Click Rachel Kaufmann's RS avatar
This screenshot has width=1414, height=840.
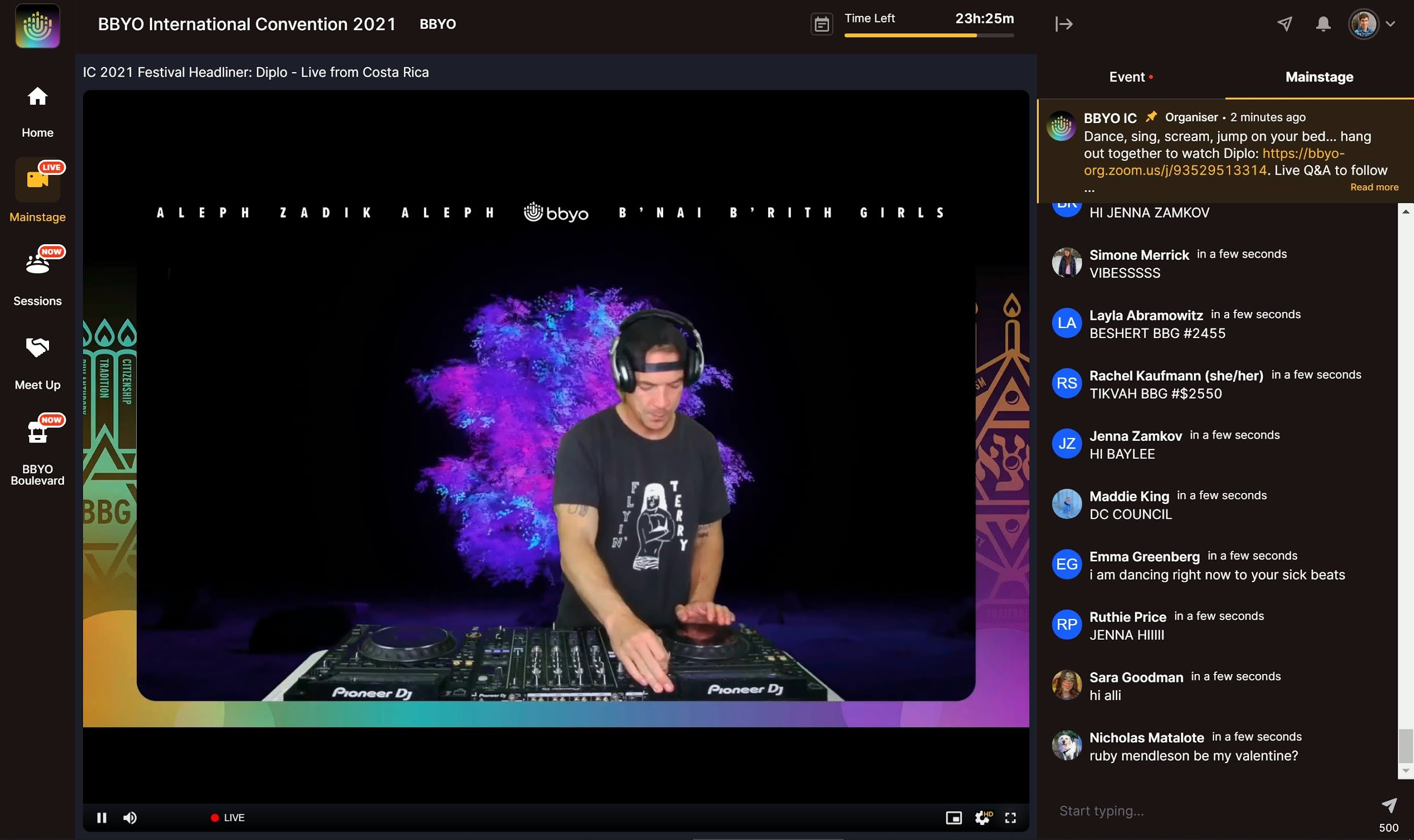click(x=1067, y=383)
